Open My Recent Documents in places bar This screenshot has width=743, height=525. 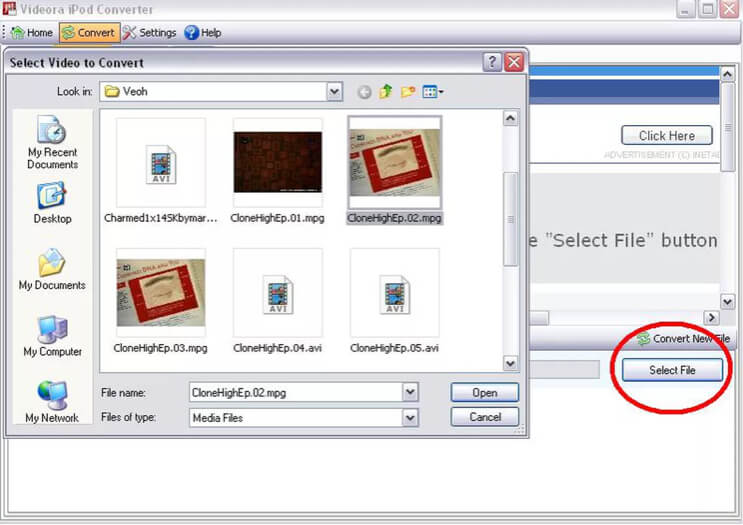point(52,142)
